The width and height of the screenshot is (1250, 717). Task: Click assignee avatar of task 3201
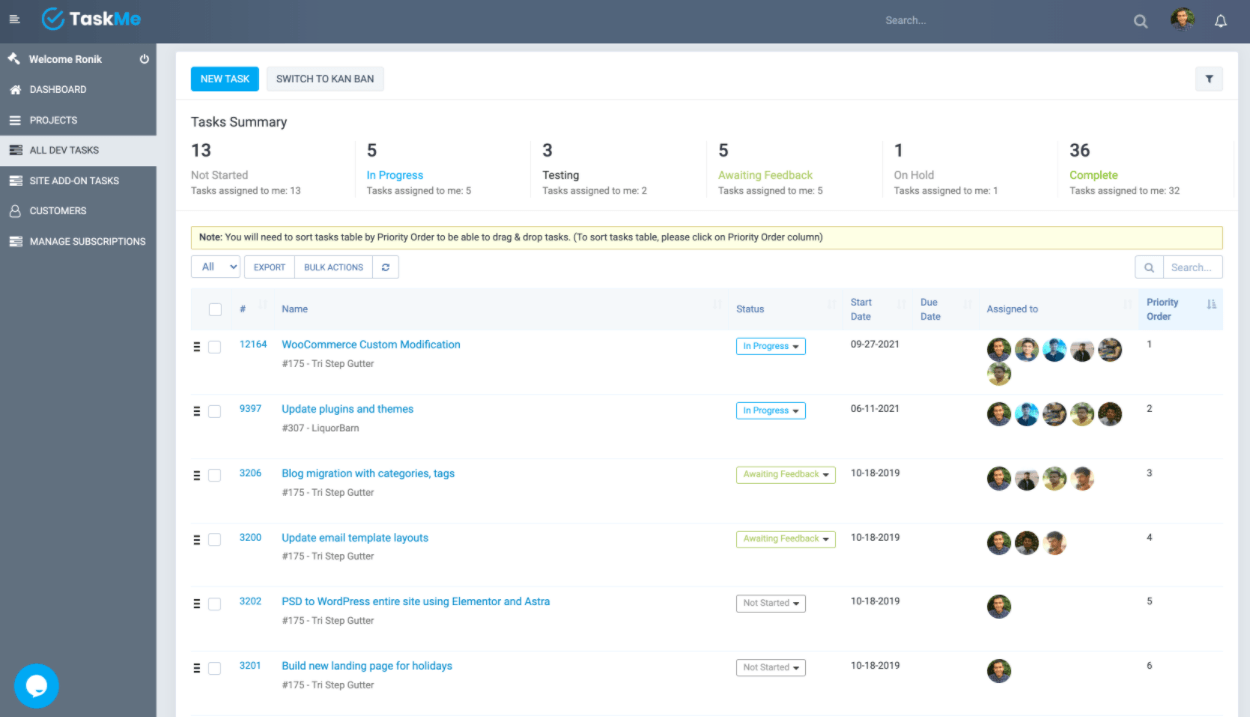click(x=999, y=671)
